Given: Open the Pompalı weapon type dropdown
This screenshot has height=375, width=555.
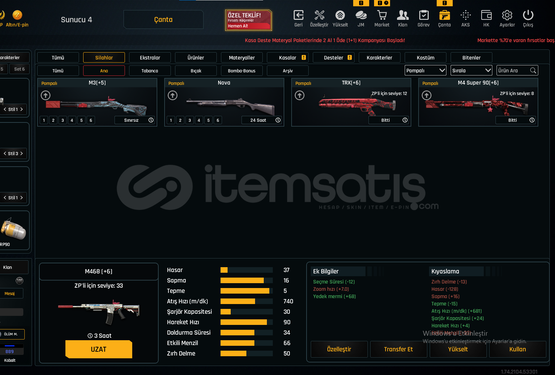Looking at the screenshot, I should (x=425, y=70).
